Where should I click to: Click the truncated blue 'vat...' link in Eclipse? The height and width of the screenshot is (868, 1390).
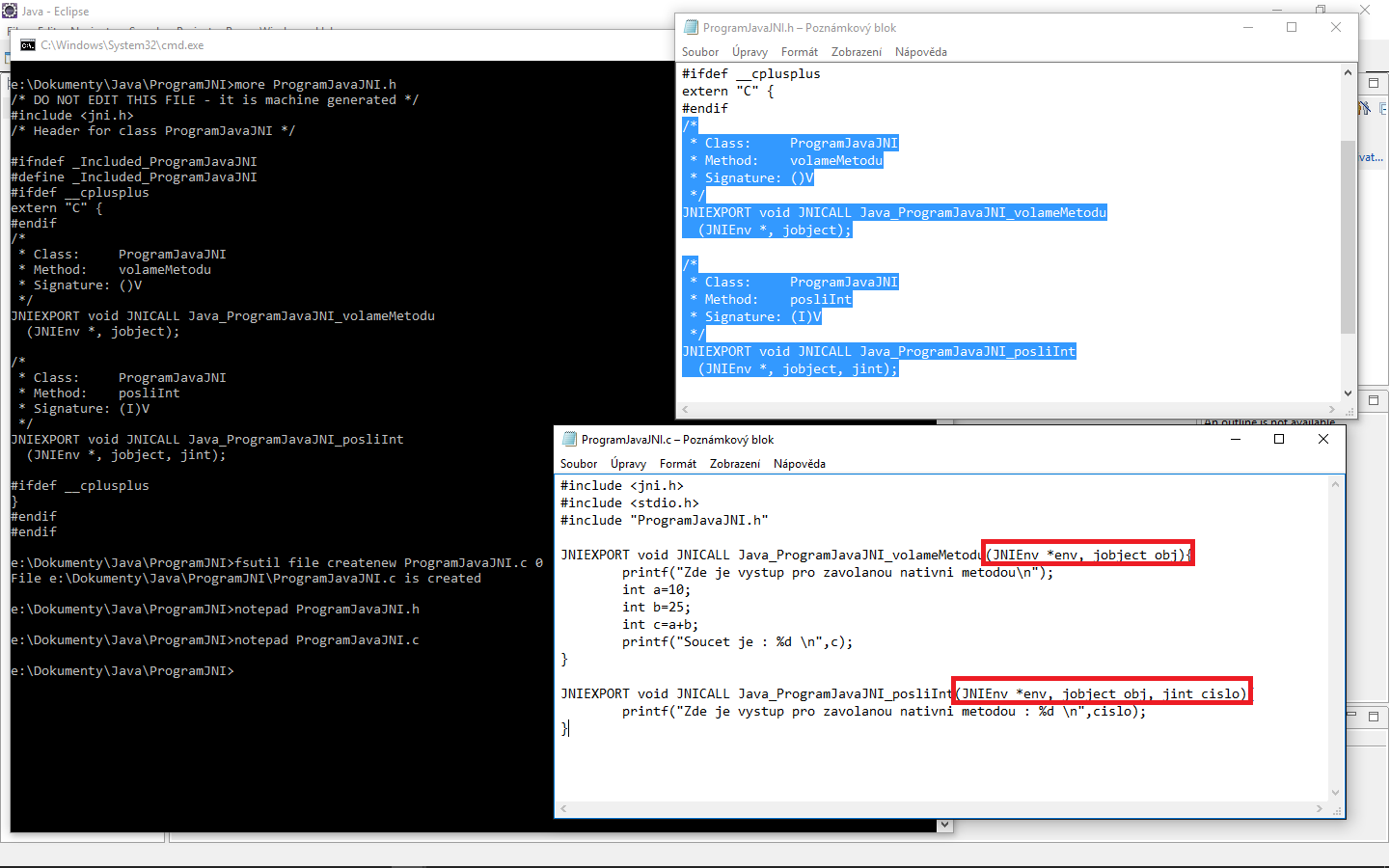click(x=1371, y=156)
